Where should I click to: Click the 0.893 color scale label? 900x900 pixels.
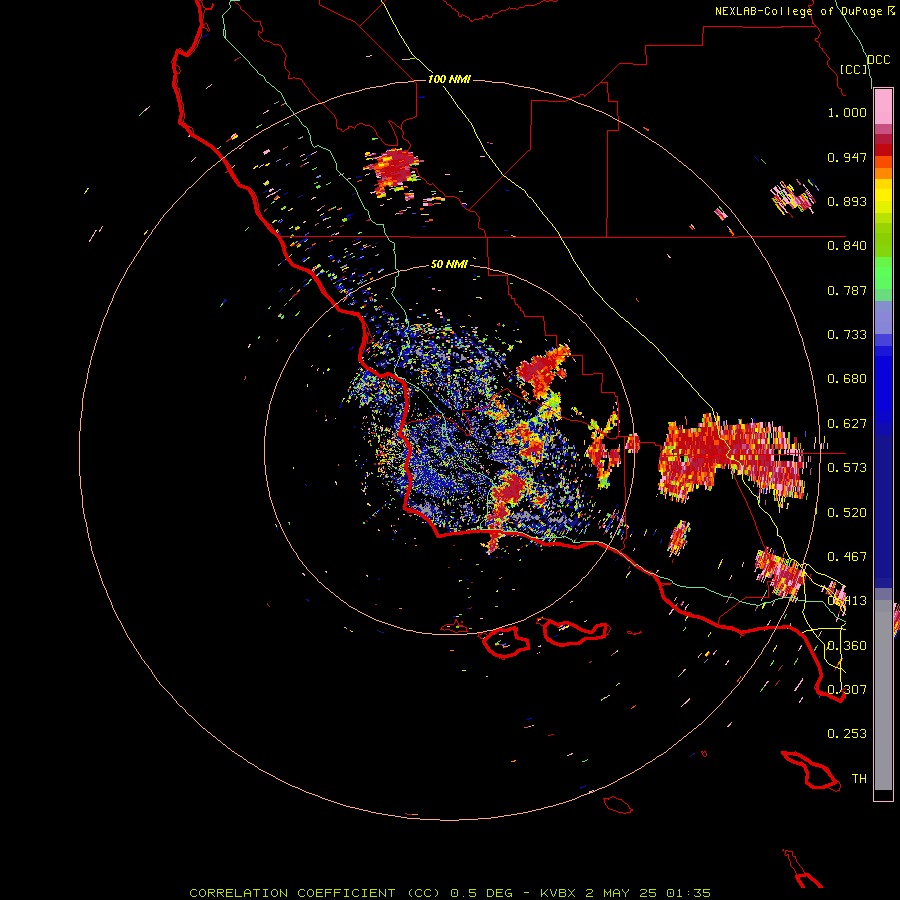847,201
